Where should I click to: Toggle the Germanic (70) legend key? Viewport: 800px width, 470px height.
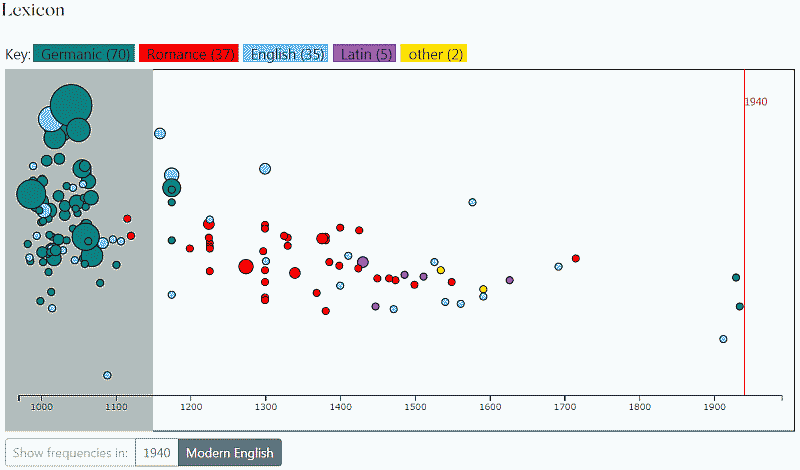(84, 54)
